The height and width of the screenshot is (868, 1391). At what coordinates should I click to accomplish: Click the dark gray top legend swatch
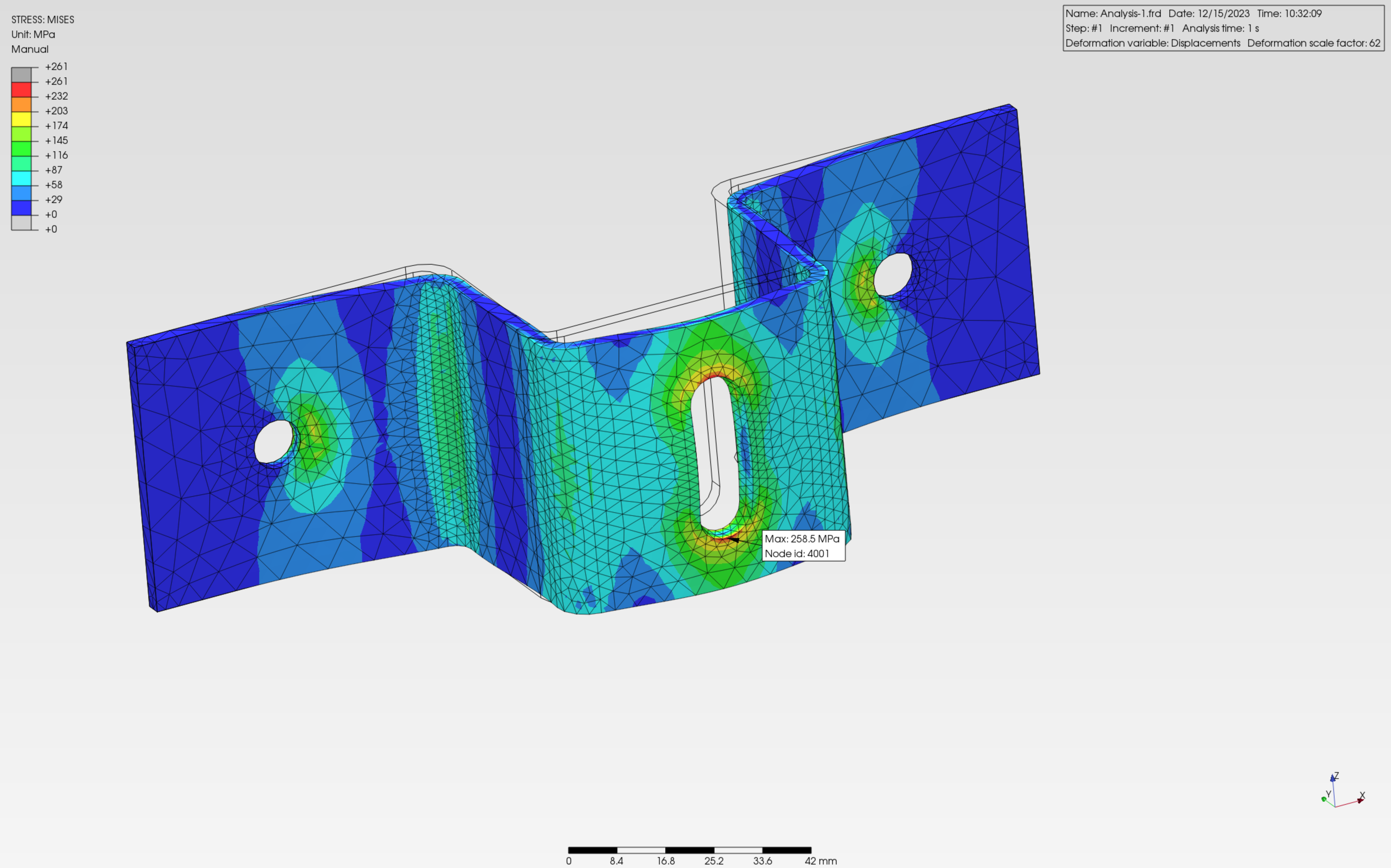[x=21, y=74]
